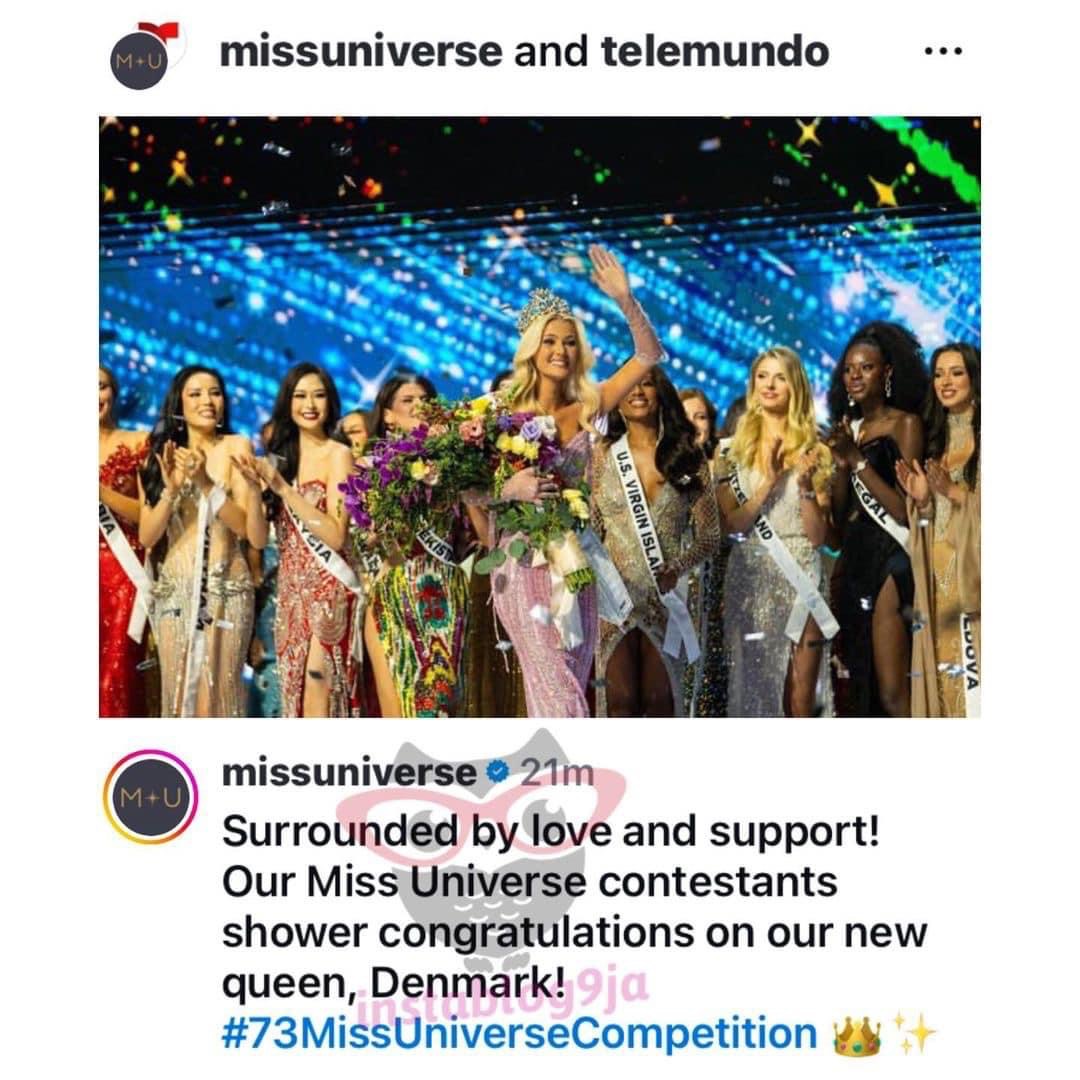View missuniverse story via ringed caption avatar

(x=150, y=798)
